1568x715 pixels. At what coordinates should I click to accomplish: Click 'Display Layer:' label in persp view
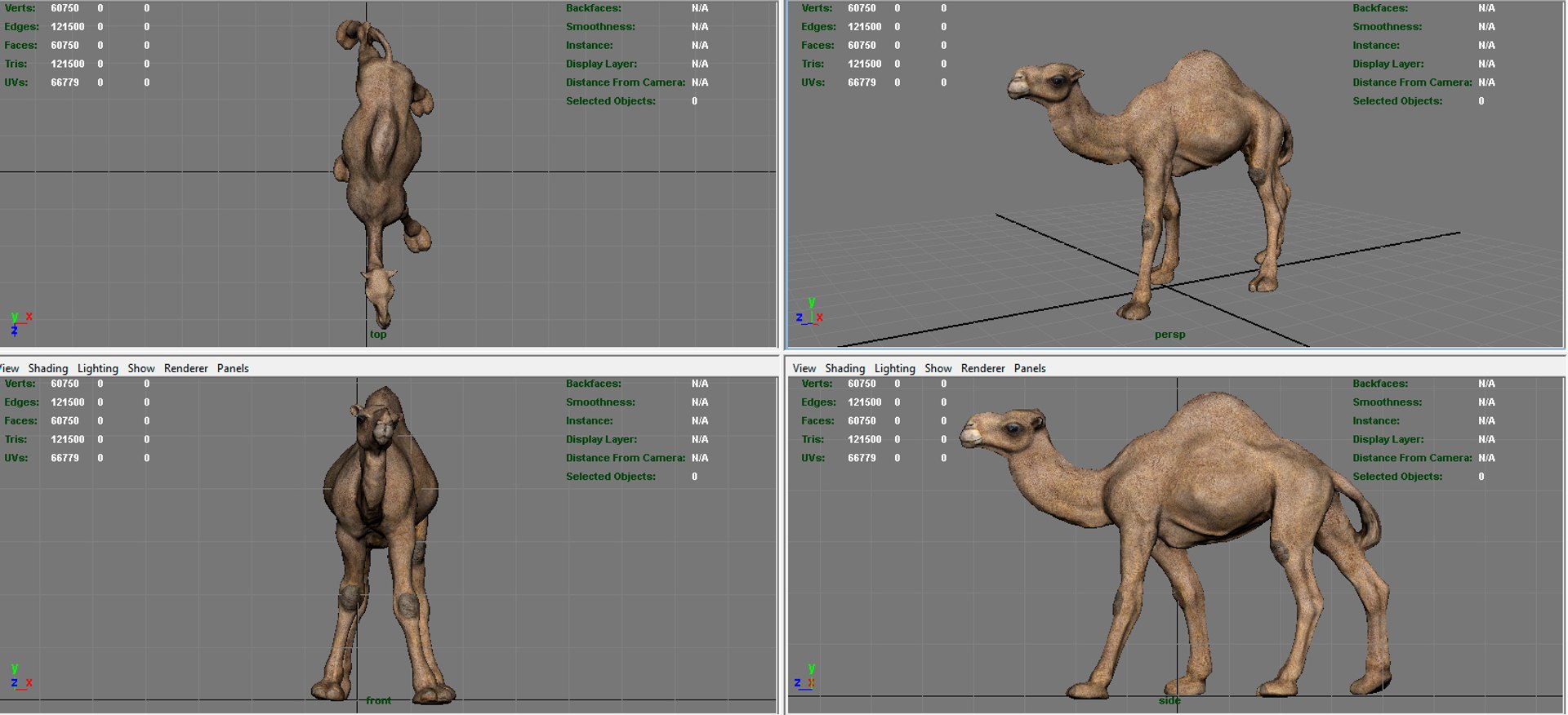tap(1388, 64)
